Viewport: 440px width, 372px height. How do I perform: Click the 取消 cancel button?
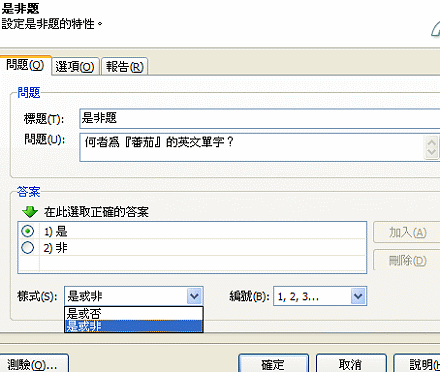click(351, 364)
